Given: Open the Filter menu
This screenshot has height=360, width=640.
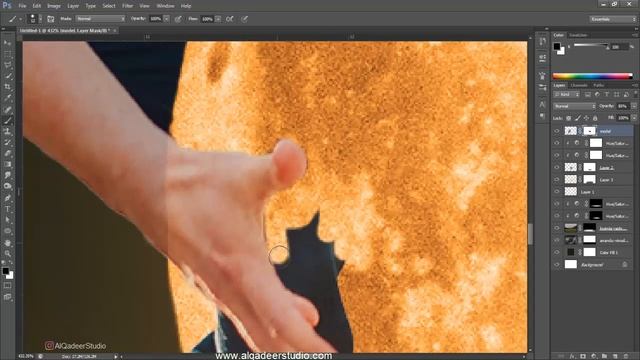Looking at the screenshot, I should click(128, 6).
